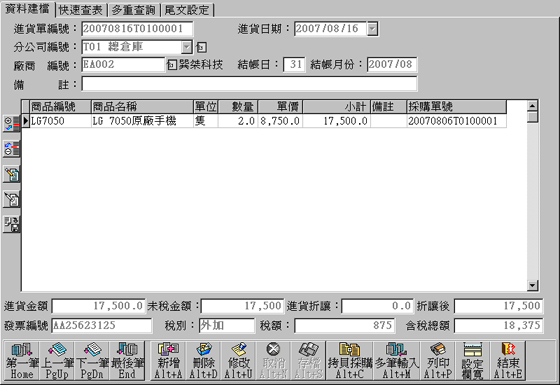The height and width of the screenshot is (385, 560).
Task: Click the 設定欄寬 column width settings button
Action: point(472,360)
